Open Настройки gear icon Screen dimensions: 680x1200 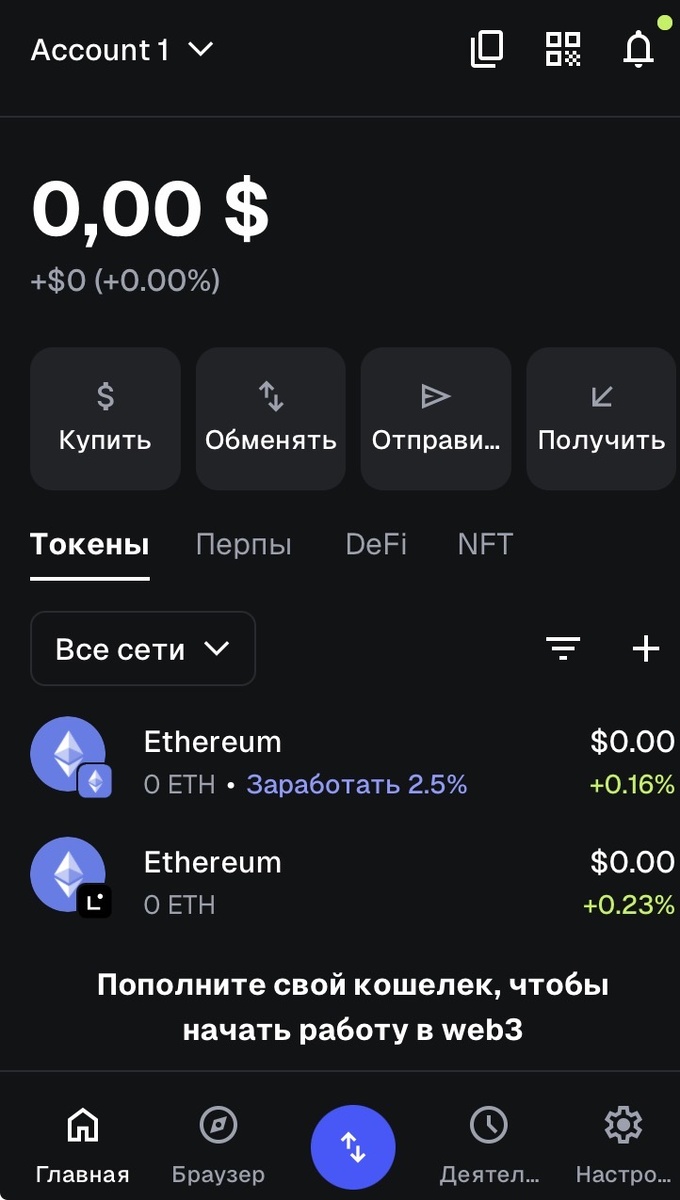point(623,1145)
